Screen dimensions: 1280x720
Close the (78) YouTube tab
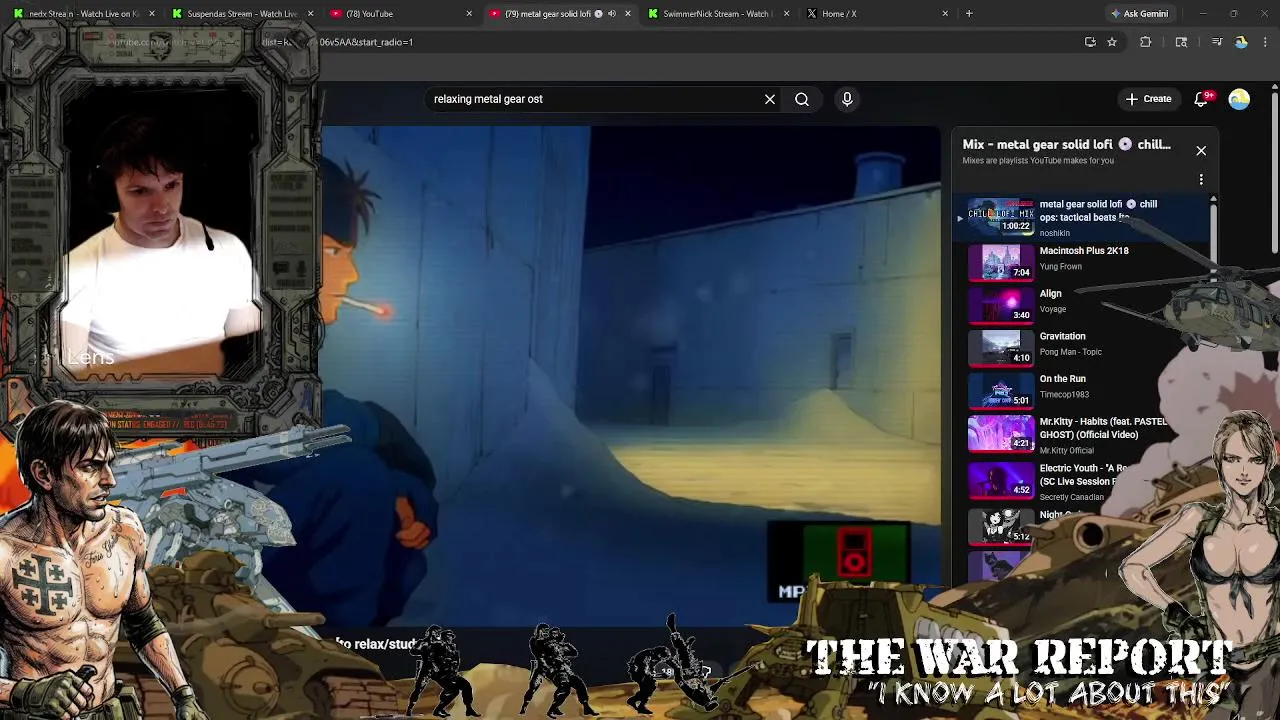(469, 14)
